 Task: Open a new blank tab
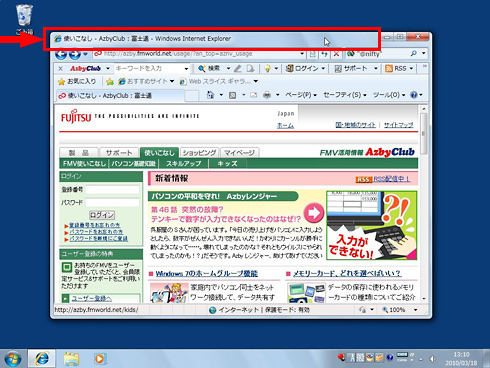click(x=192, y=96)
